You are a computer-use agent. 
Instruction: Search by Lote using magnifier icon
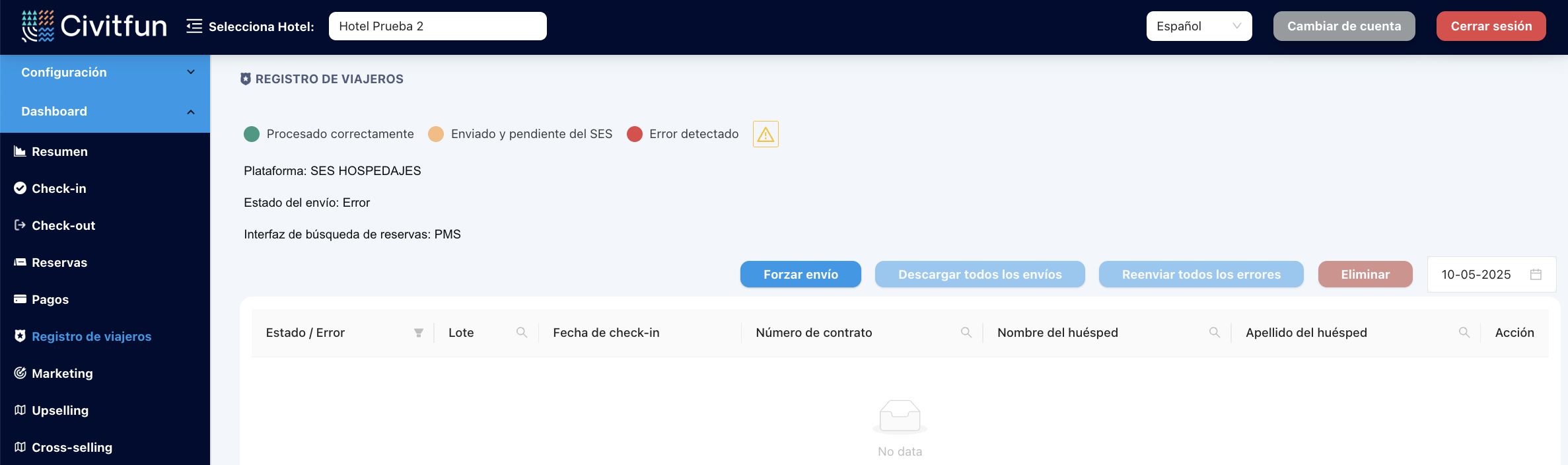(522, 332)
